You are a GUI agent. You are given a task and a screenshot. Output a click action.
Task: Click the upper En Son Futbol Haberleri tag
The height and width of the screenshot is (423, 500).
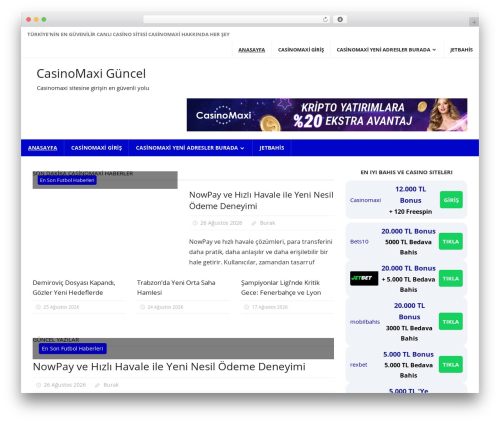[67, 180]
